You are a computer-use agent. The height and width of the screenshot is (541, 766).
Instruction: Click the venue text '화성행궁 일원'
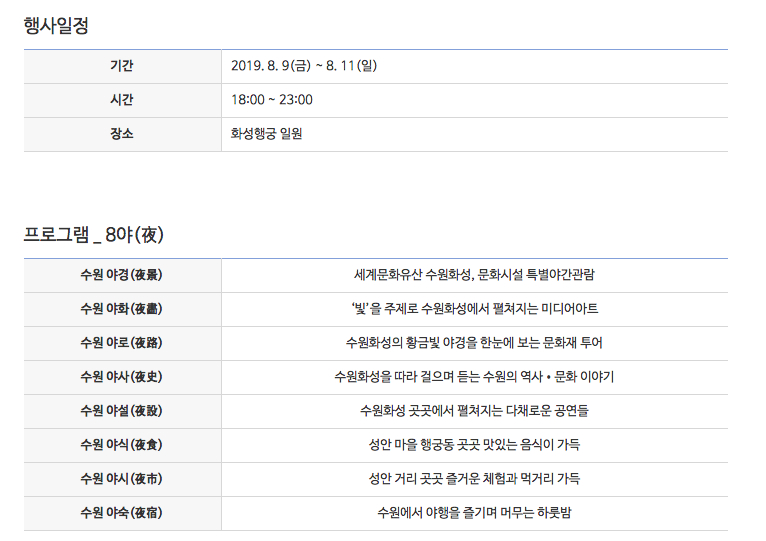[x=266, y=134]
